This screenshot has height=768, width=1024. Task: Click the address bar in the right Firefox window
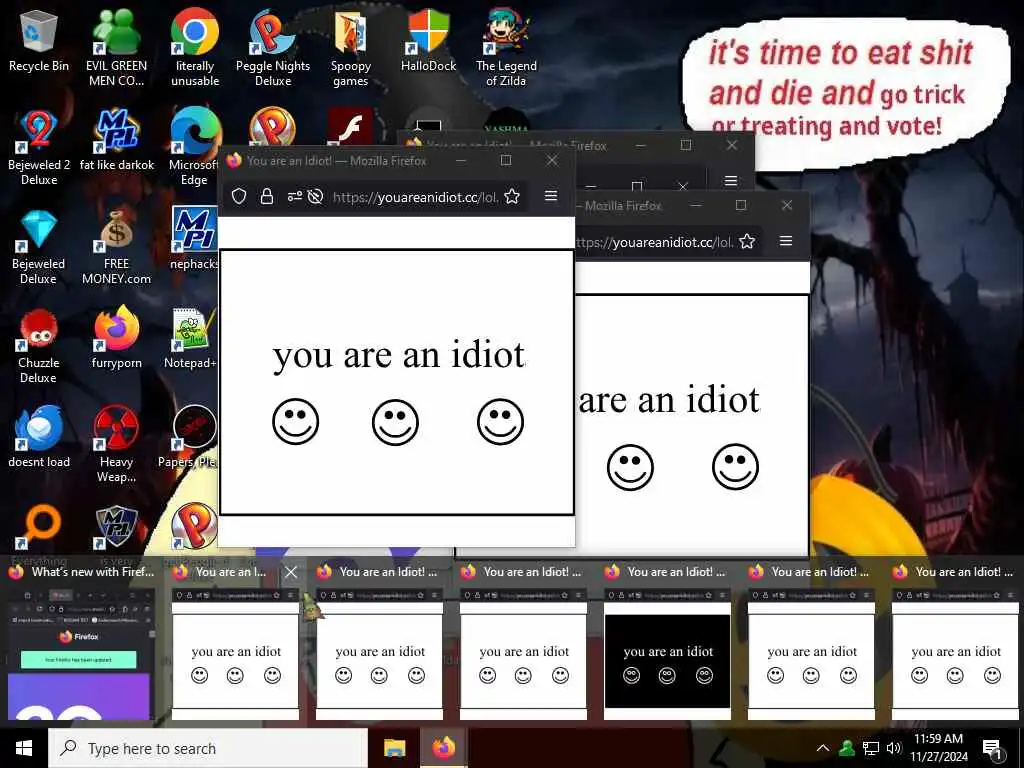pyautogui.click(x=654, y=242)
